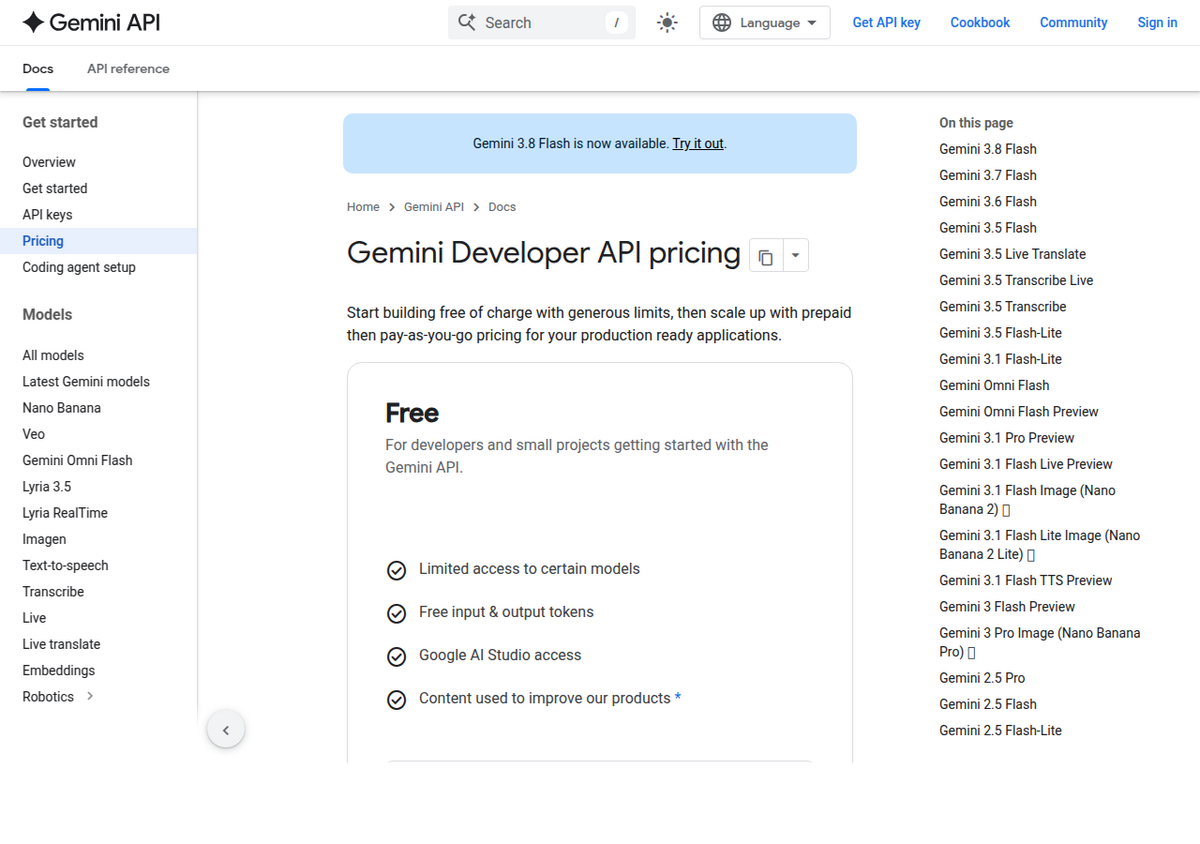This screenshot has height=844, width=1200.
Task: Open Imagen in the sidebar
Action: 44,539
